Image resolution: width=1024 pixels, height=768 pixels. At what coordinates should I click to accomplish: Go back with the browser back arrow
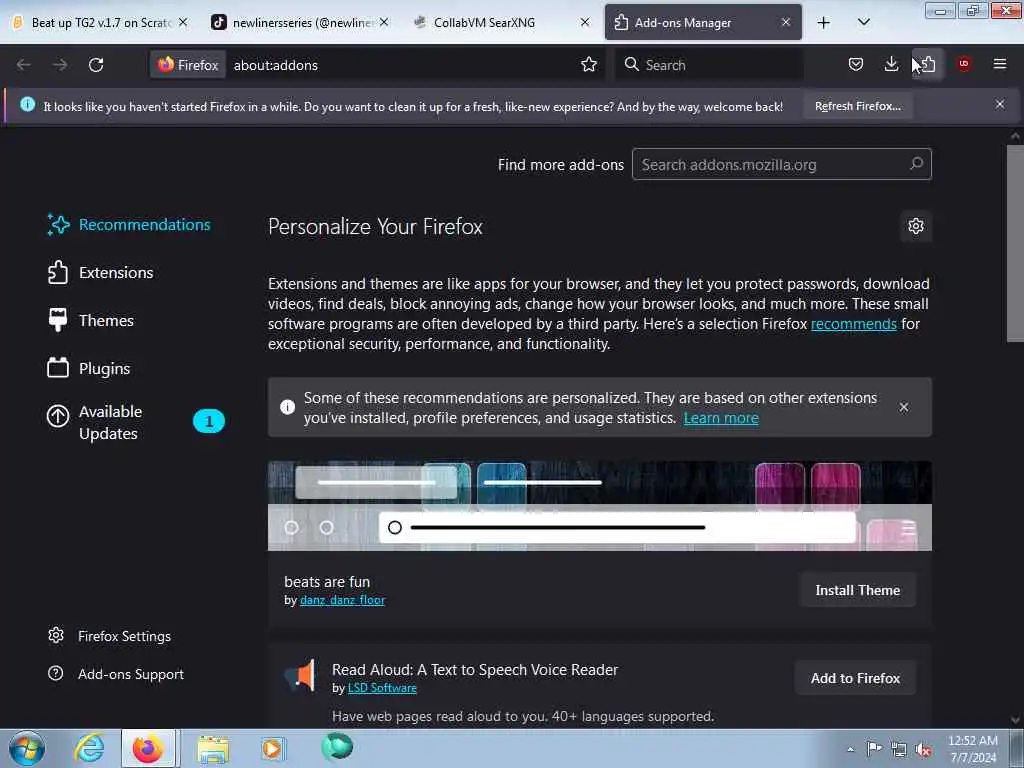tap(24, 65)
